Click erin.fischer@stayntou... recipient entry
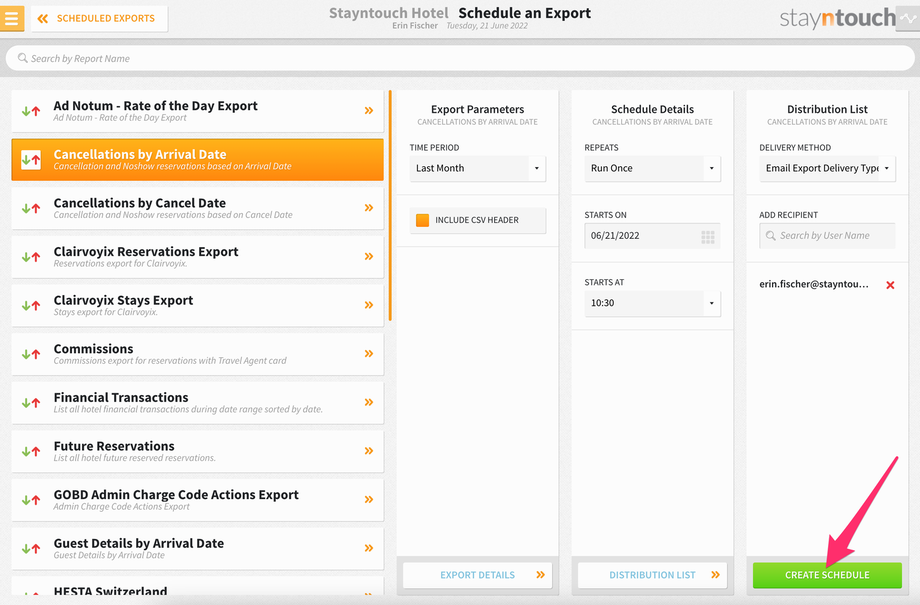Screen dimensions: 920x605 [x=814, y=284]
